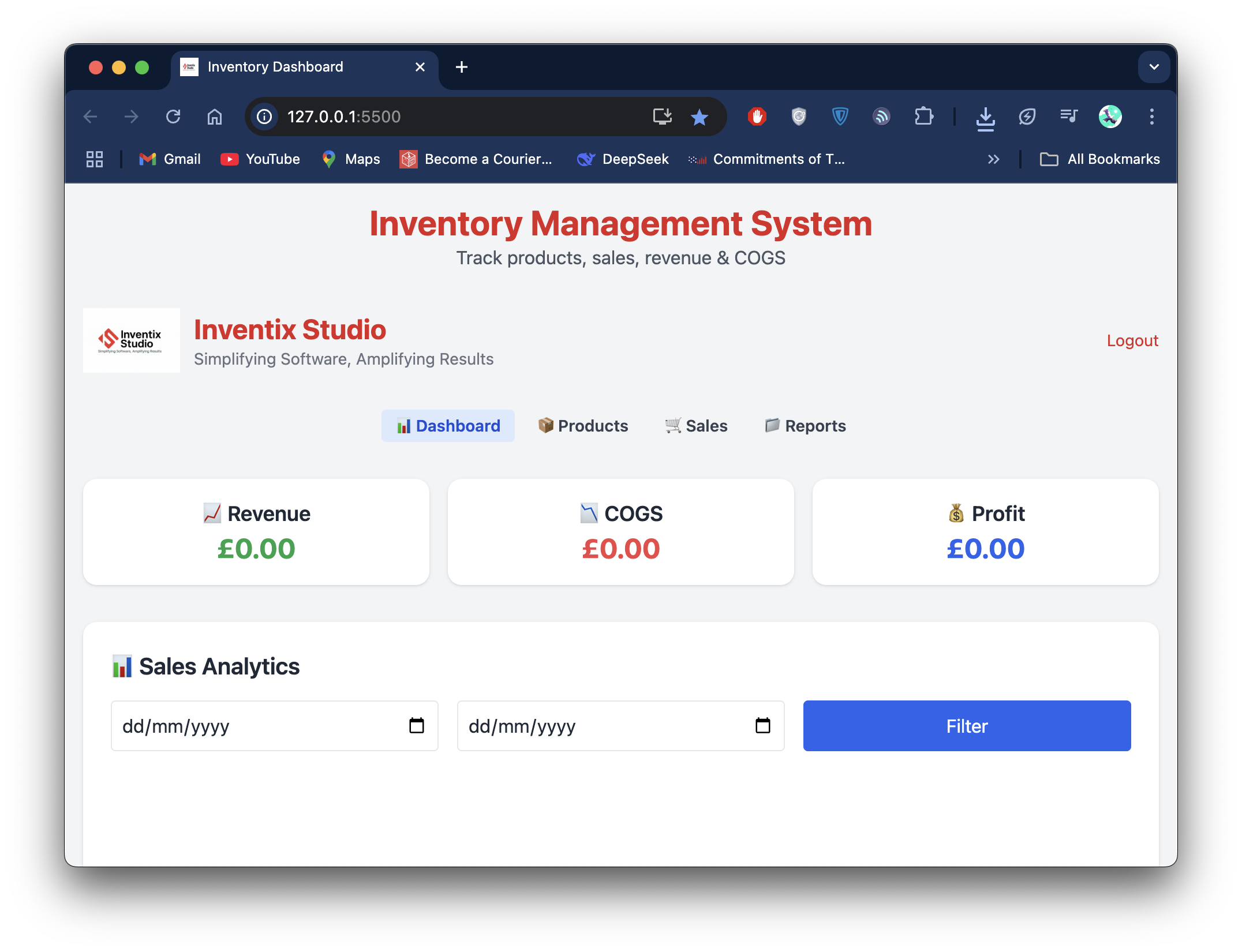Click 'Track products, sales, revenue & COGS' subtitle

[621, 258]
